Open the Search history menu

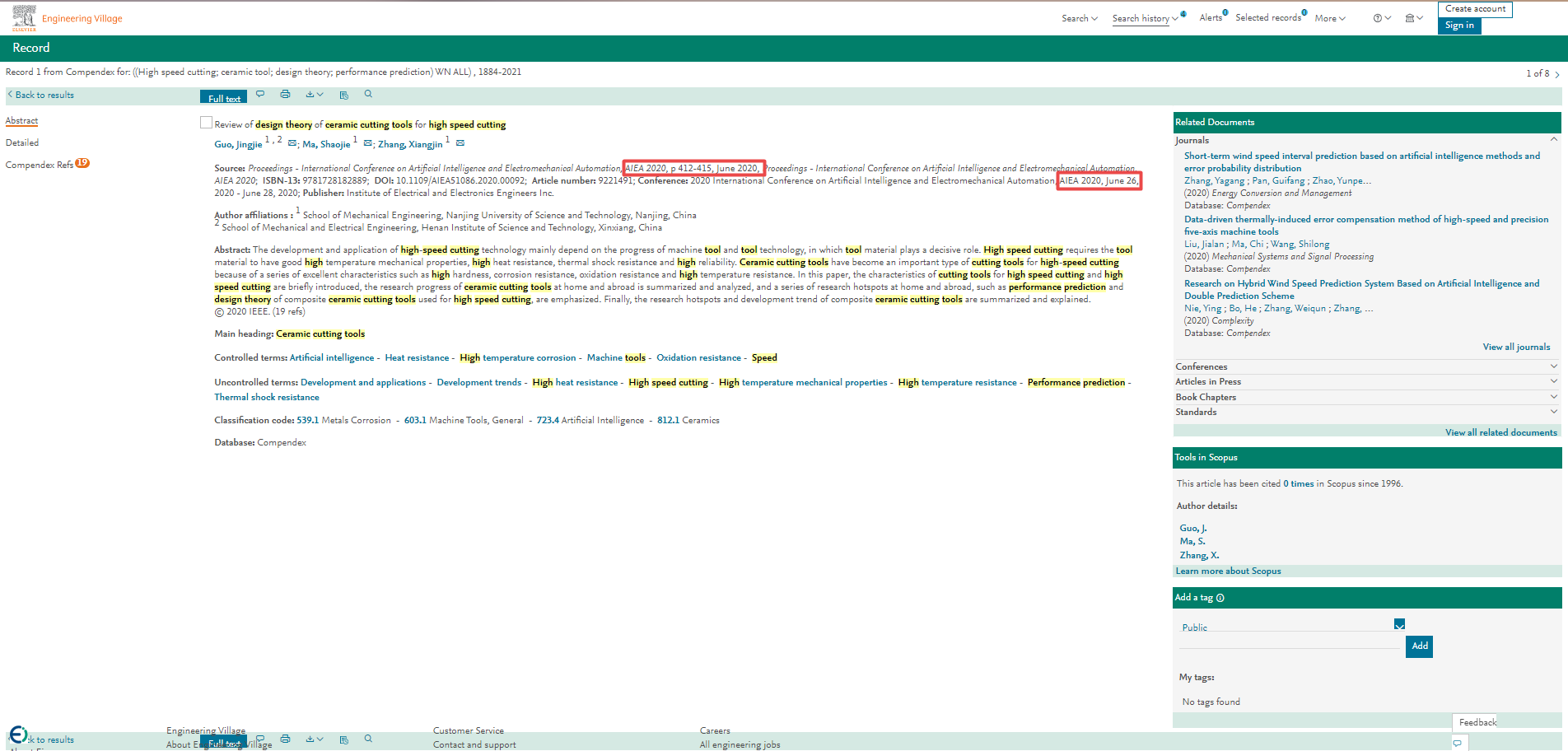1144,18
